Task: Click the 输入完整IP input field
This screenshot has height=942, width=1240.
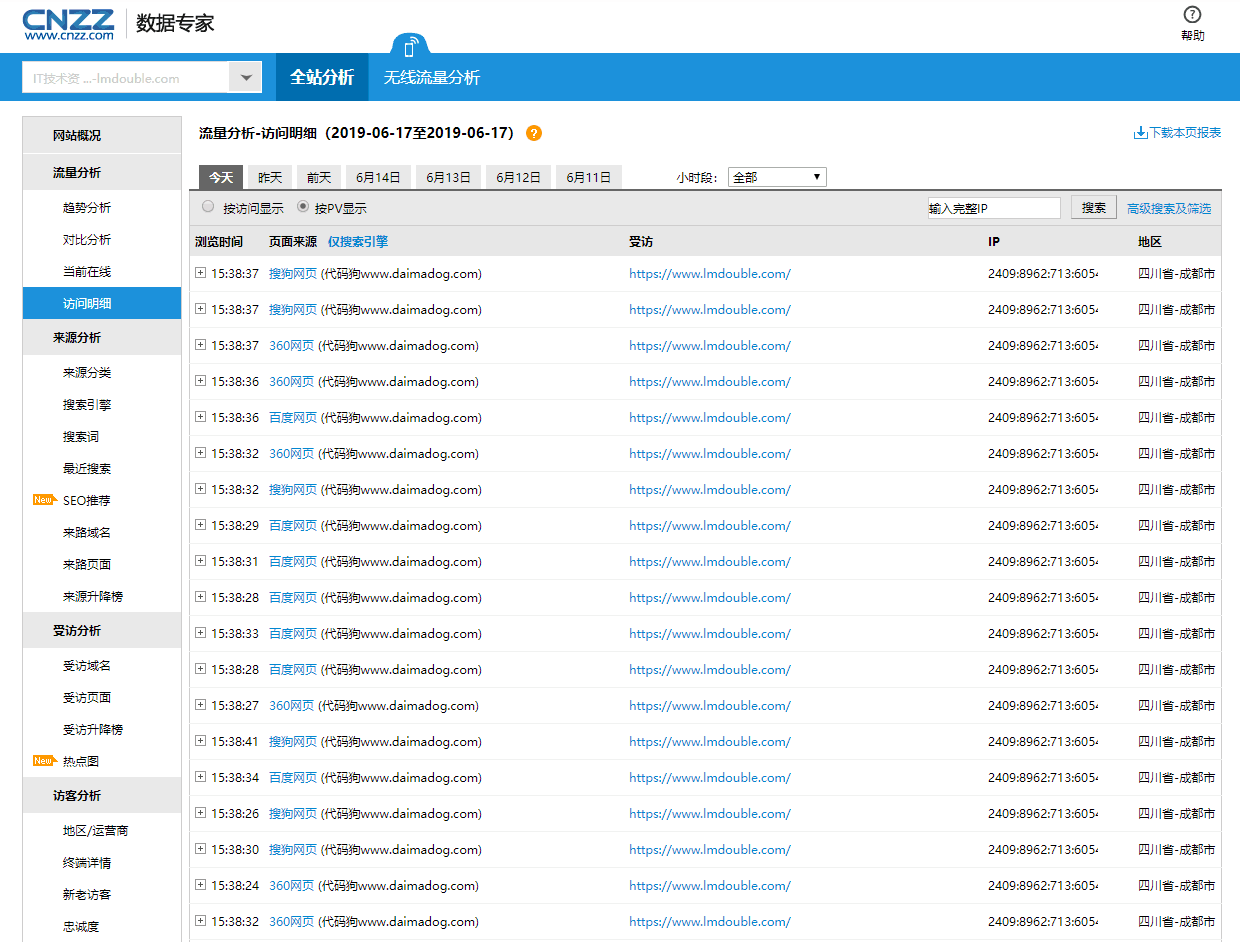Action: click(993, 208)
